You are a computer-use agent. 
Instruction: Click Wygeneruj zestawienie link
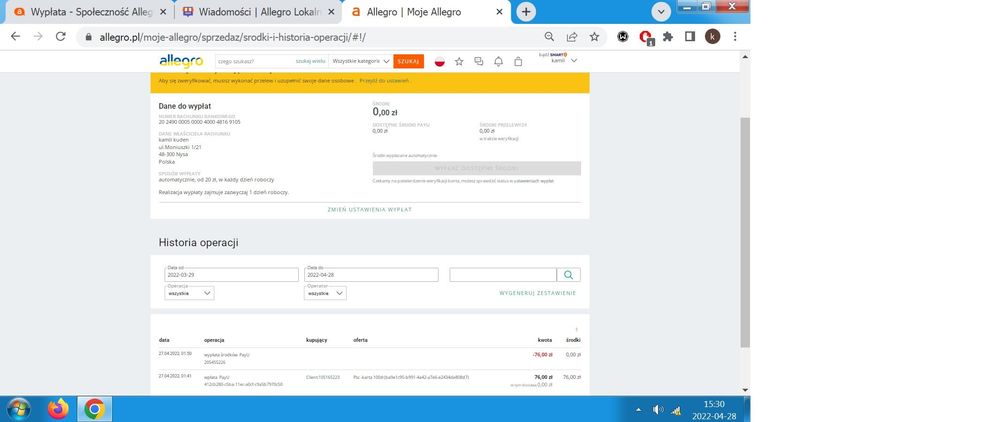(x=537, y=293)
